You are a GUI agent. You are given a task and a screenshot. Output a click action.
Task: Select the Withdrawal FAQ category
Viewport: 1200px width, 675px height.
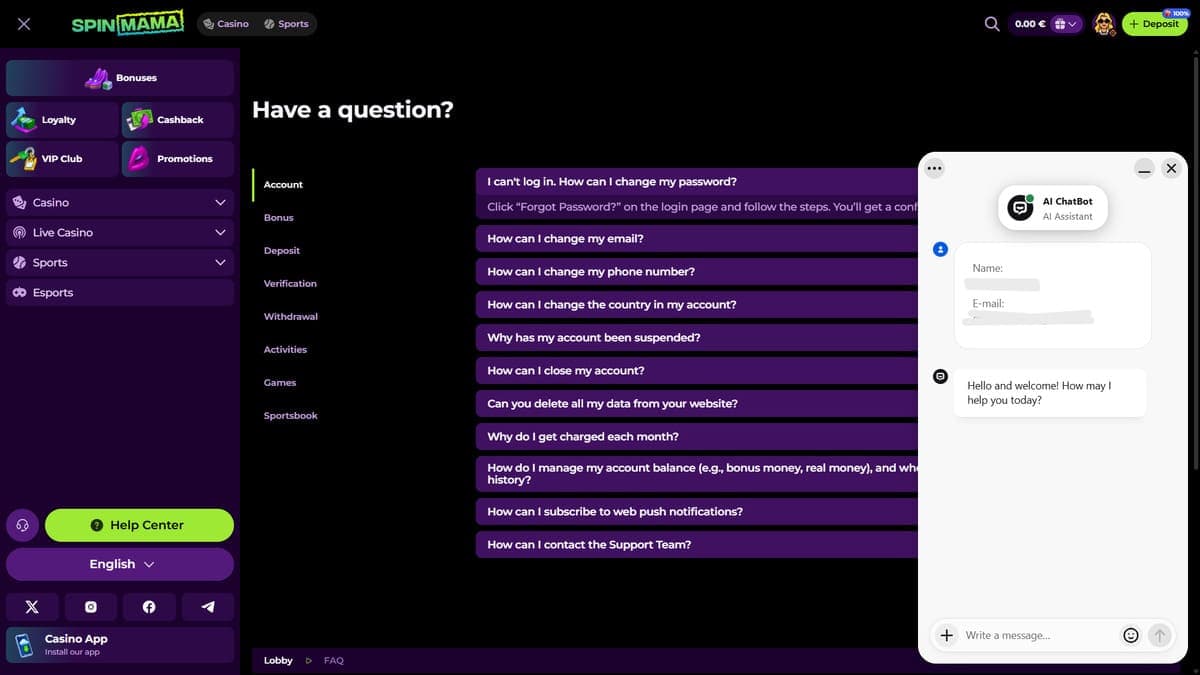pos(291,316)
